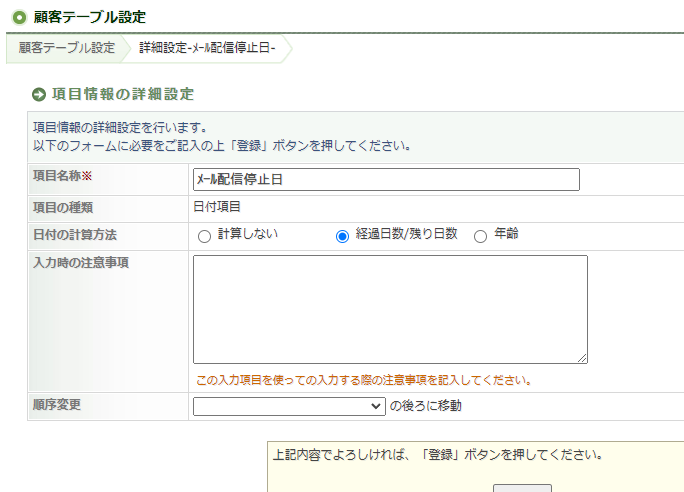Screen dimensions: 684x492
Task: Click the green circle icon beside page title
Action: [x=19, y=17]
